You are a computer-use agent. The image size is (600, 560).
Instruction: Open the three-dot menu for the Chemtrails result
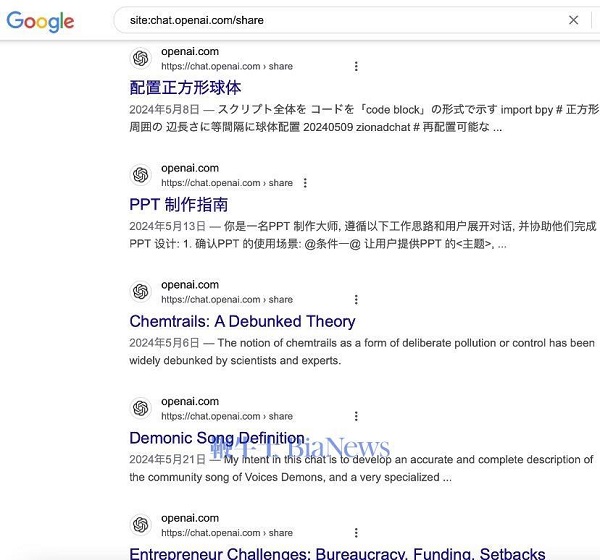click(x=356, y=299)
